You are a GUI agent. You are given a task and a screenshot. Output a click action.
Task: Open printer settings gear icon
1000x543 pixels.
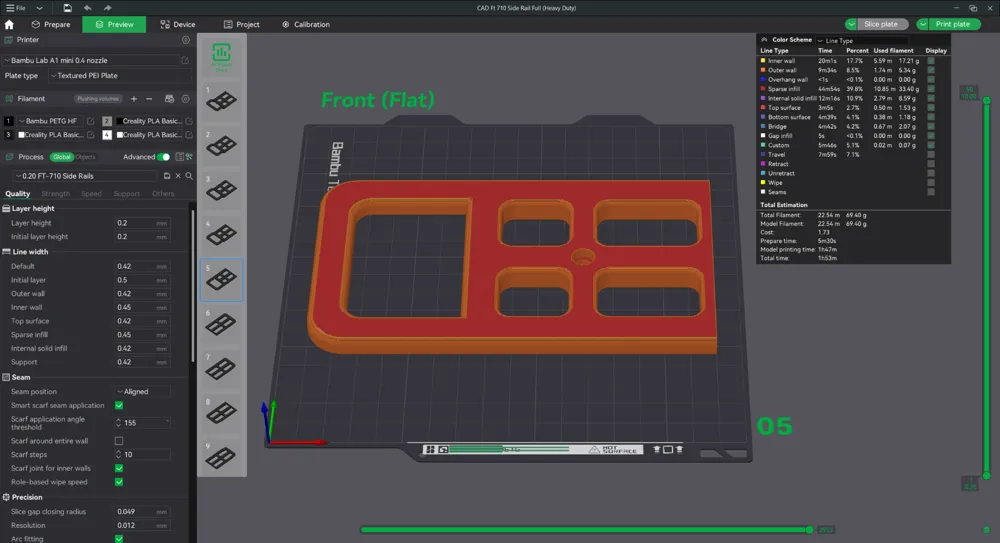click(x=186, y=40)
